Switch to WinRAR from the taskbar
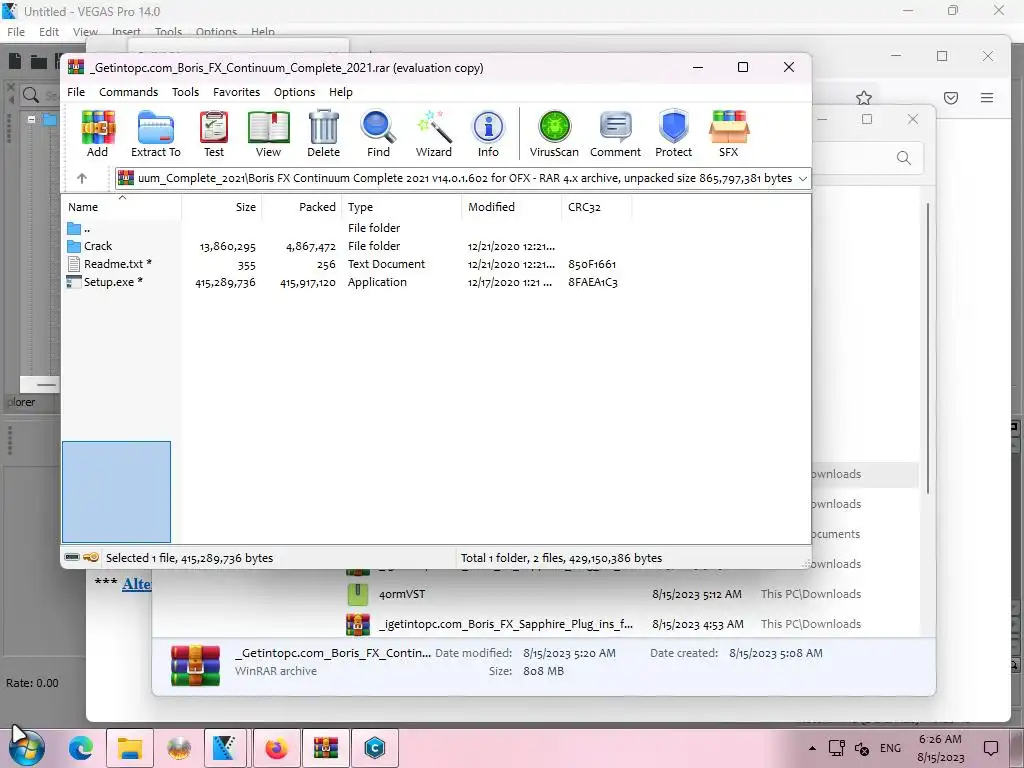This screenshot has height=768, width=1024. point(325,748)
